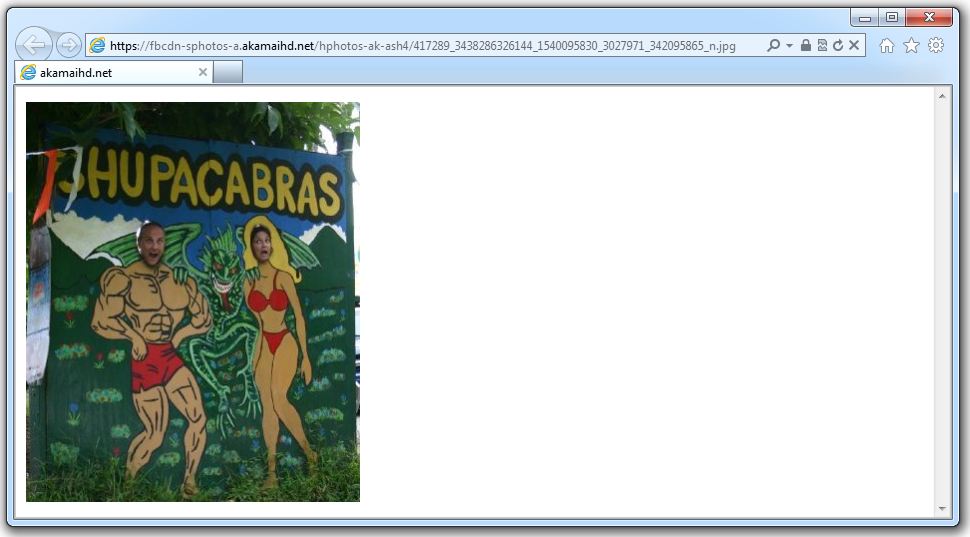Image resolution: width=970 pixels, height=537 pixels.
Task: Close the akamaihd.net tab
Action: tap(203, 72)
